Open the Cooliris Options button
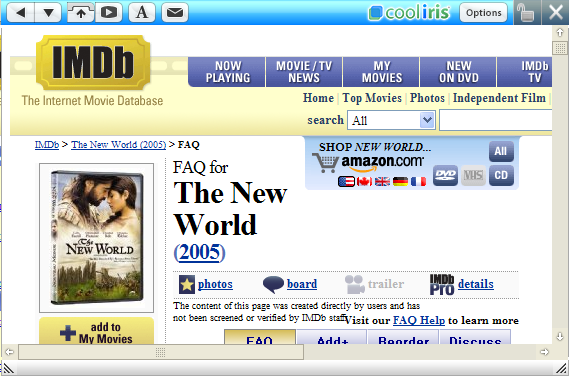Viewport: 569px width, 376px height. point(483,13)
